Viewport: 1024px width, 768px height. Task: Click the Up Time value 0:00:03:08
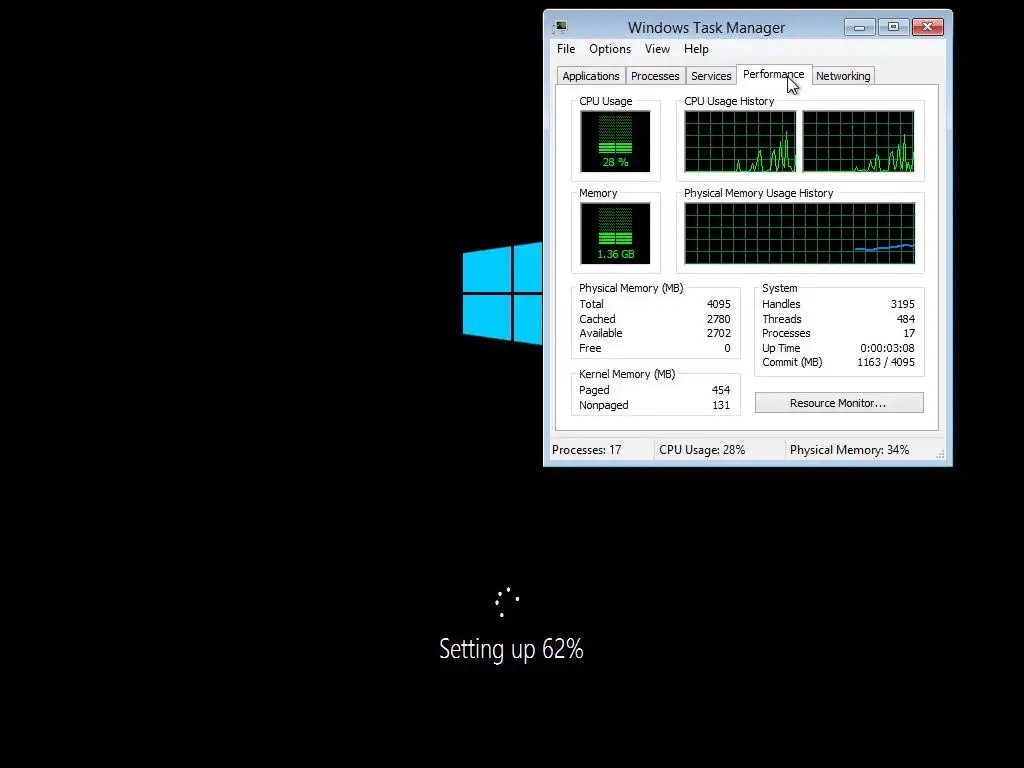coord(887,348)
